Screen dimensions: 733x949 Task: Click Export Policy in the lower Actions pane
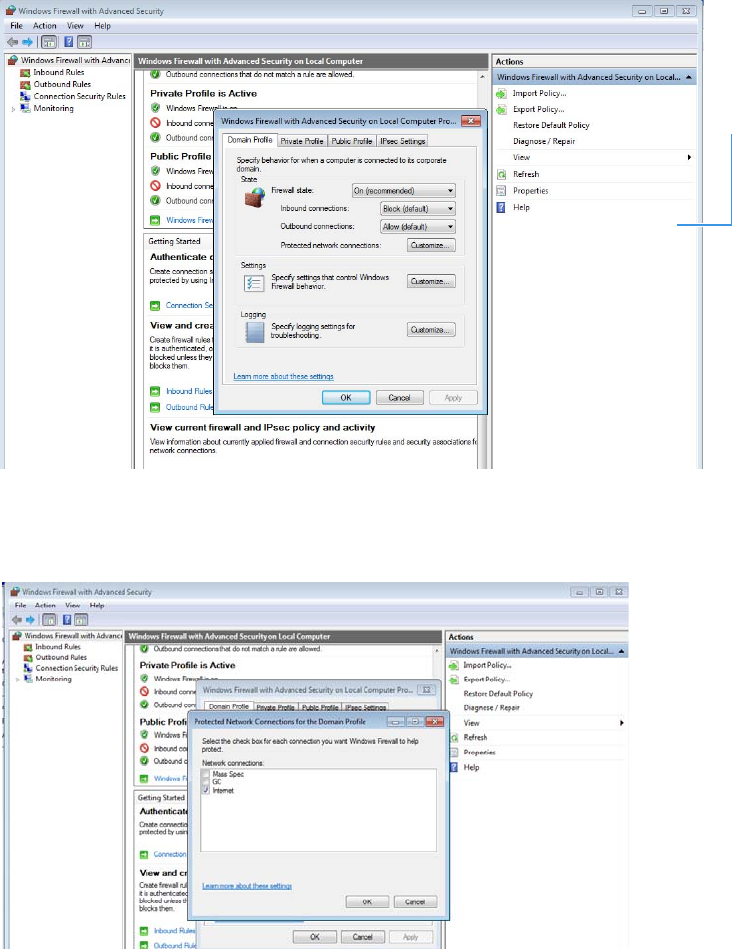tap(487, 679)
